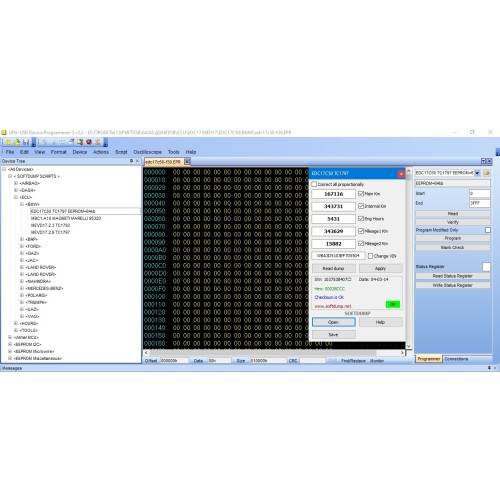Open the www.softdump.net link
Viewport: 500px width, 500px height.
333,306
